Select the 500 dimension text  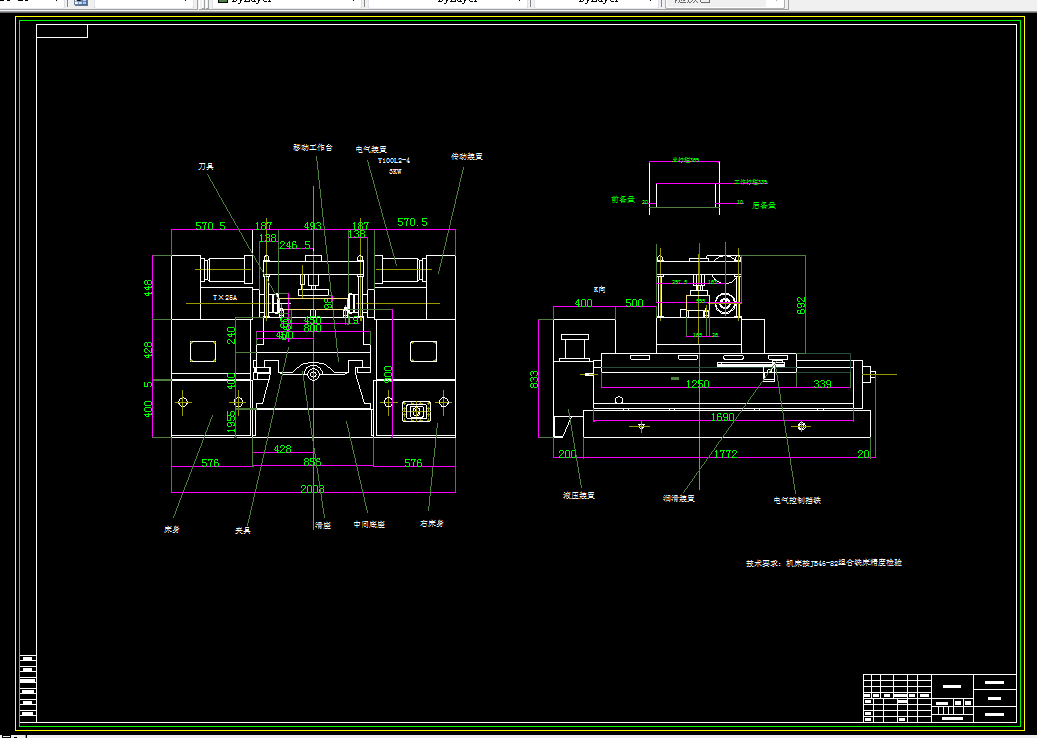tap(634, 304)
